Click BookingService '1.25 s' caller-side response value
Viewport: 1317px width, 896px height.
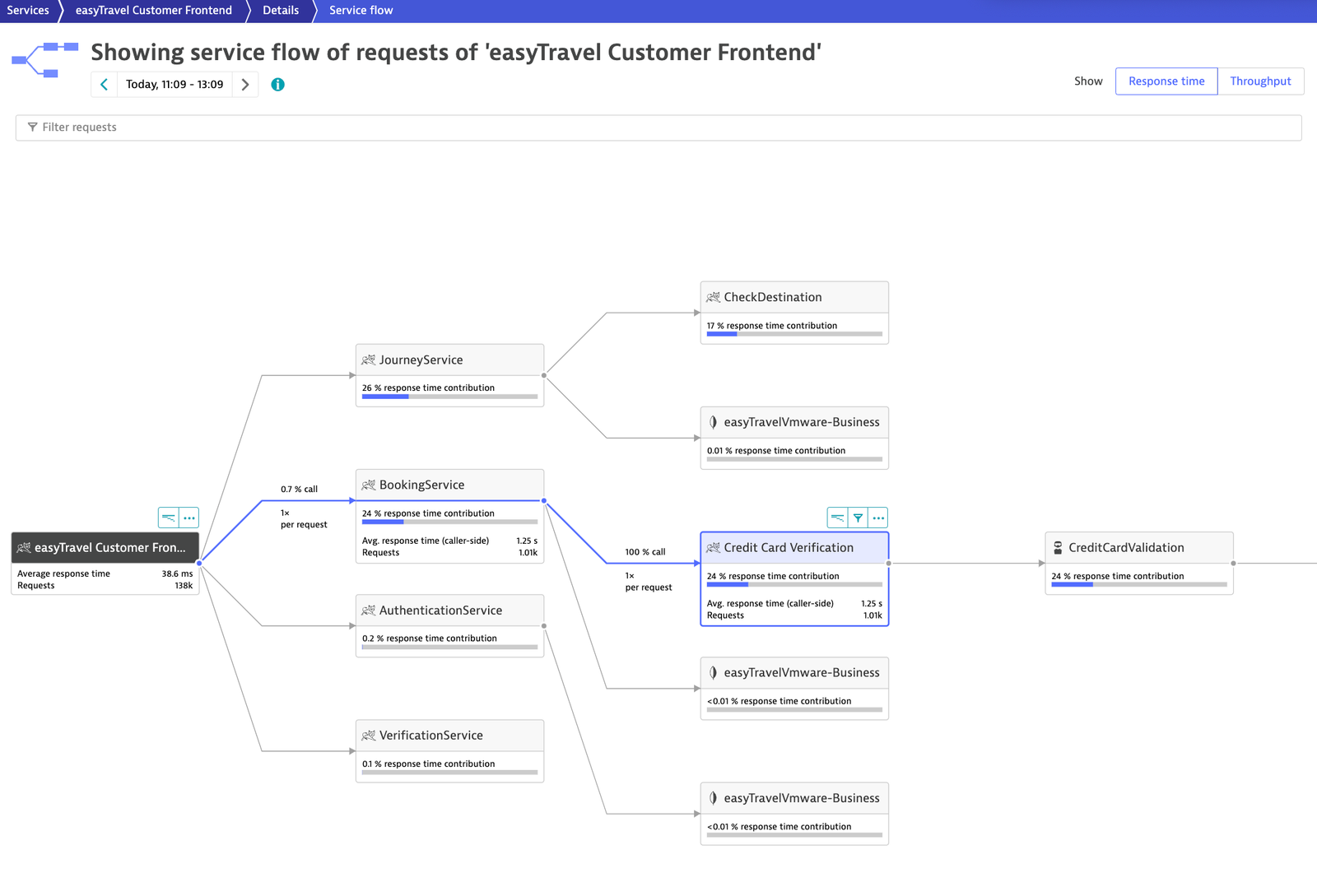click(x=527, y=541)
